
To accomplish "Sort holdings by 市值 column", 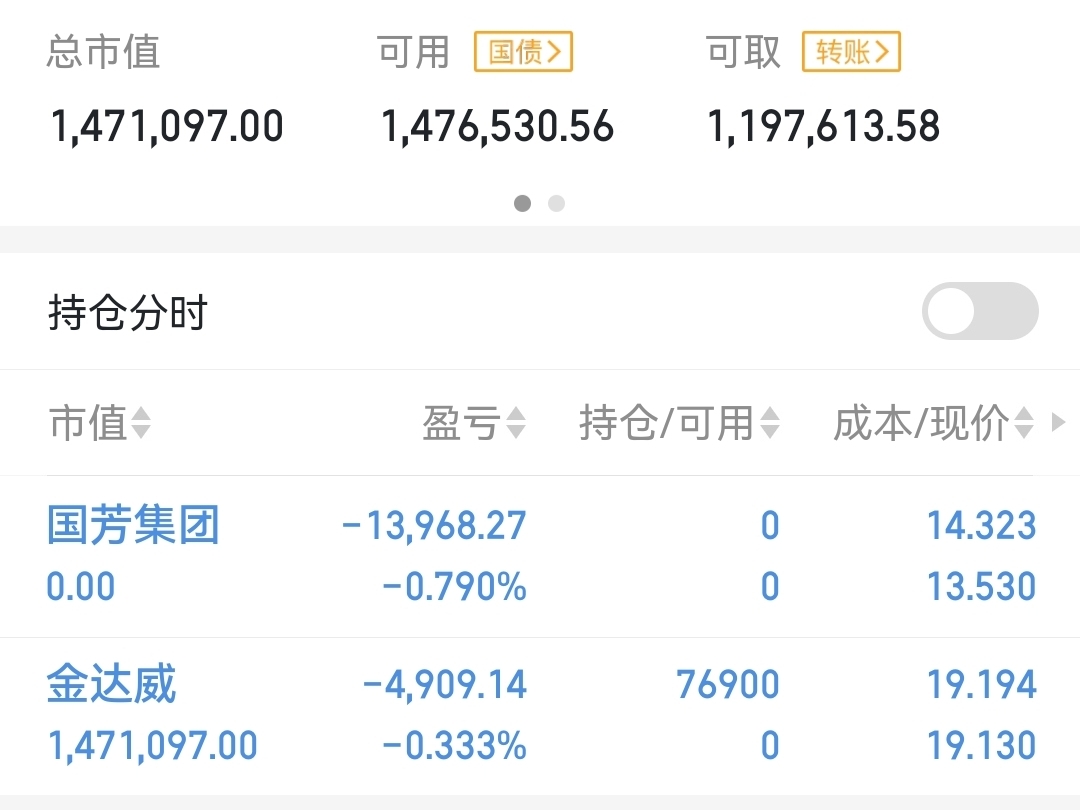I will pyautogui.click(x=99, y=422).
